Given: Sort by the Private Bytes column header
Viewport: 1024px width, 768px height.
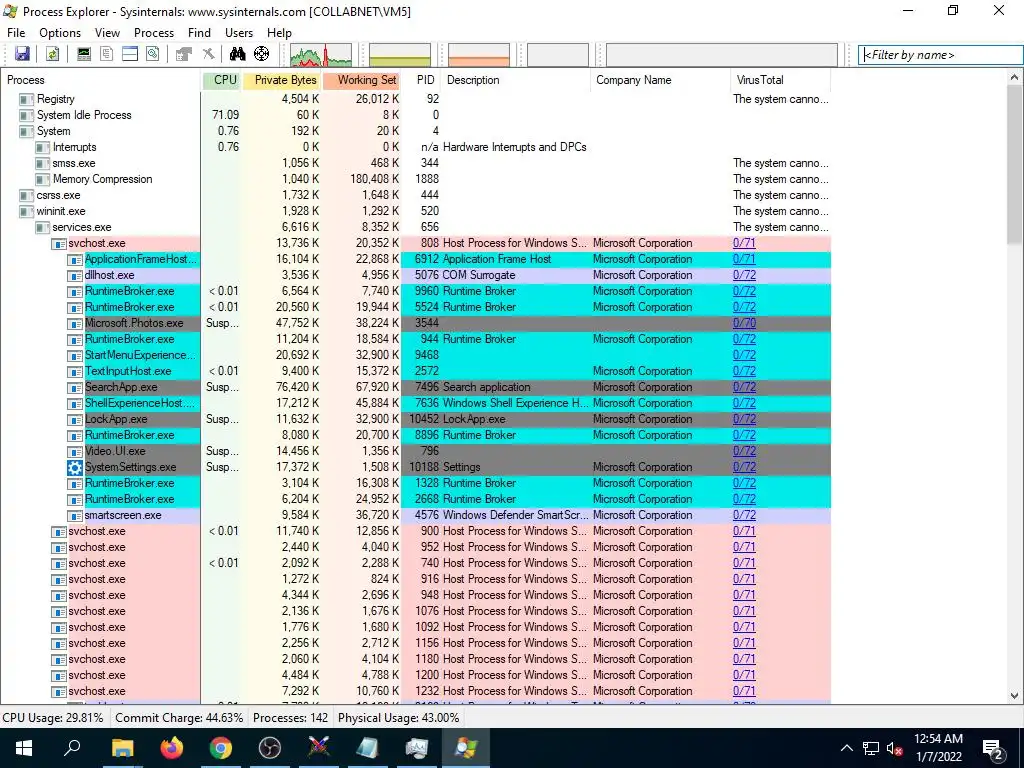Looking at the screenshot, I should click(282, 80).
